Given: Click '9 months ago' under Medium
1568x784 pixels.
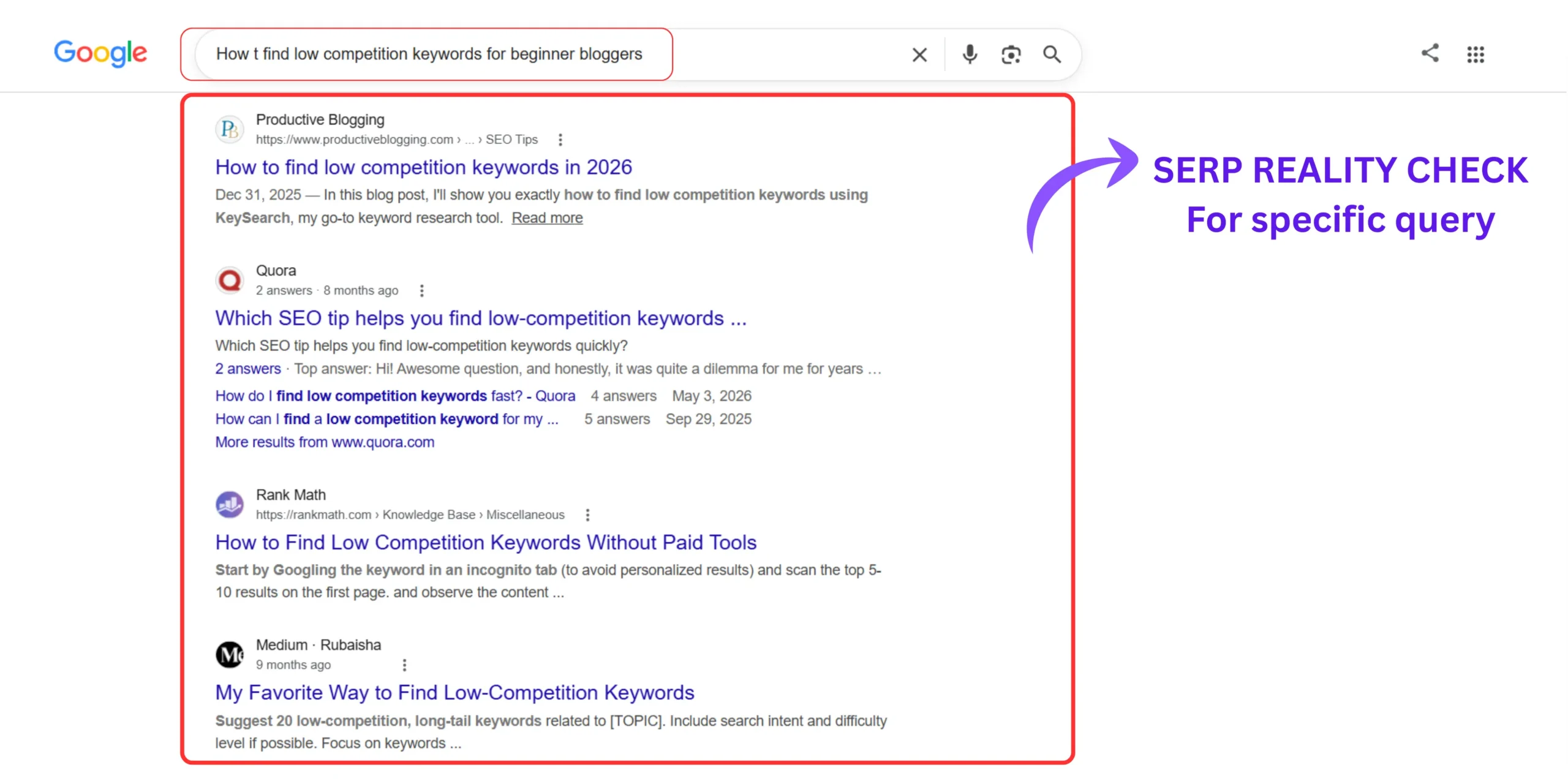Looking at the screenshot, I should tap(293, 665).
